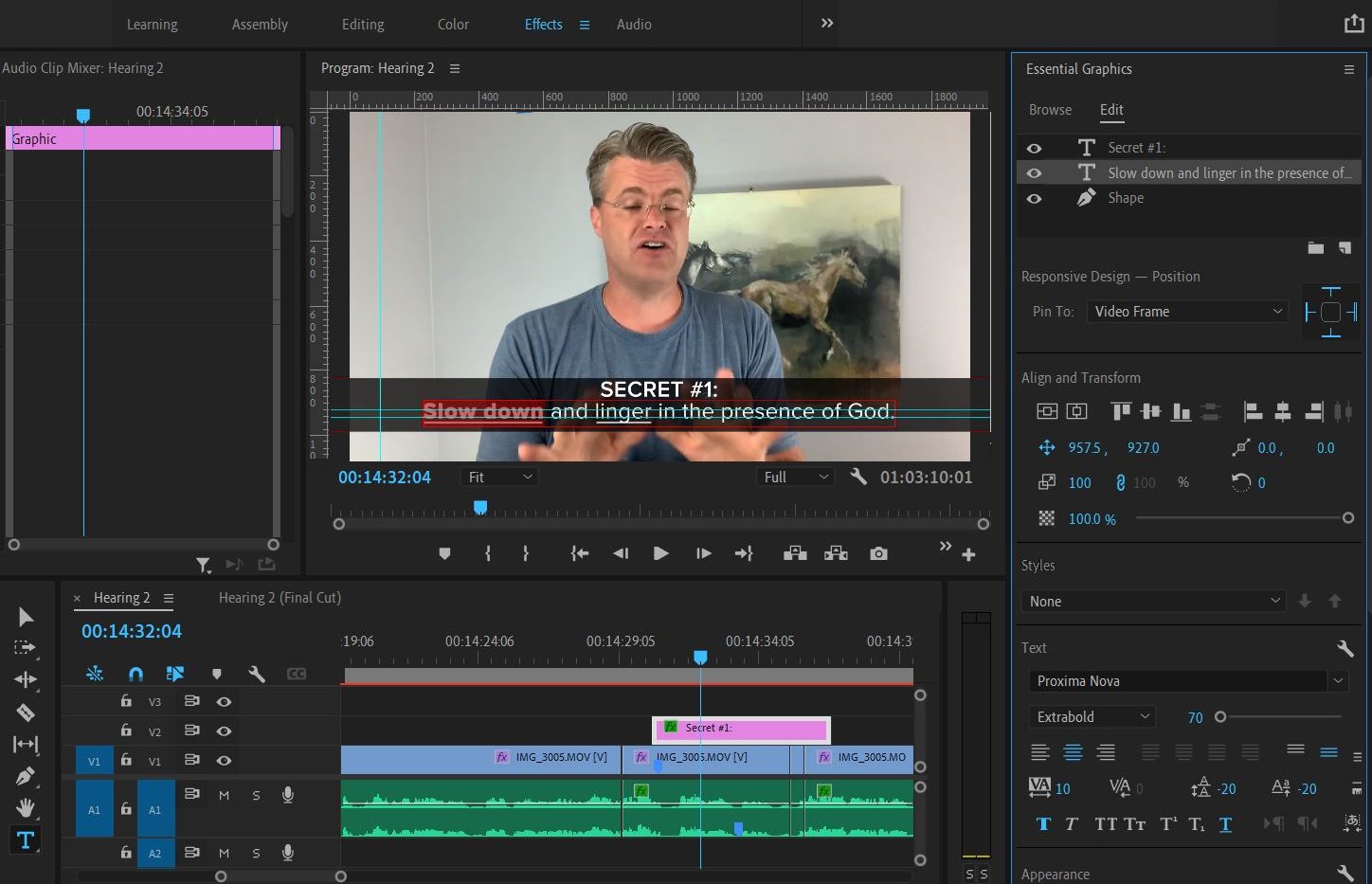Select the Selection arrow tool
Viewport: 1372px width, 884px height.
[26, 617]
